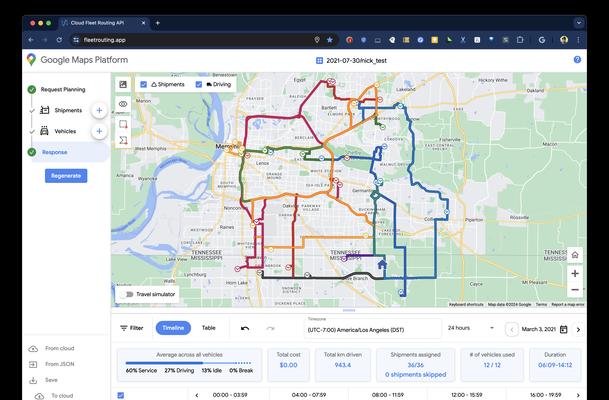Bookmark page with star icon
The width and height of the screenshot is (609, 400).
[330, 40]
